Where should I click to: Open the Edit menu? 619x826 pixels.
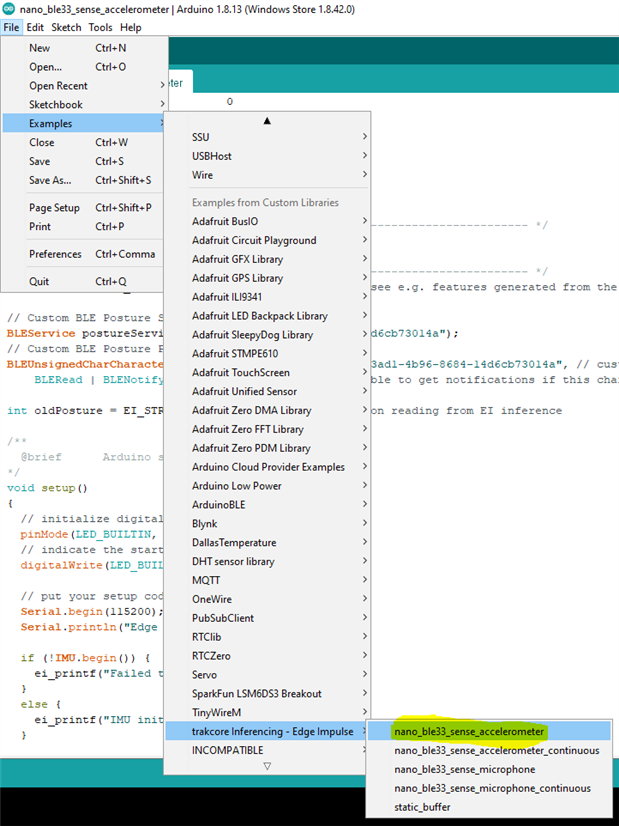pyautogui.click(x=35, y=27)
